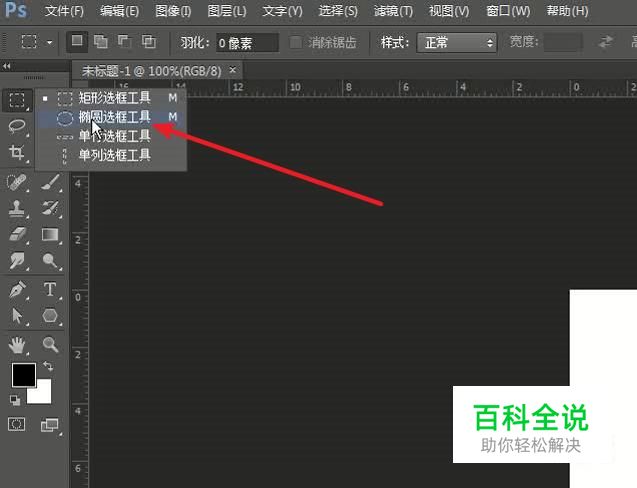Choose Add to selection mode
Image resolution: width=637 pixels, height=488 pixels.
coord(101,41)
